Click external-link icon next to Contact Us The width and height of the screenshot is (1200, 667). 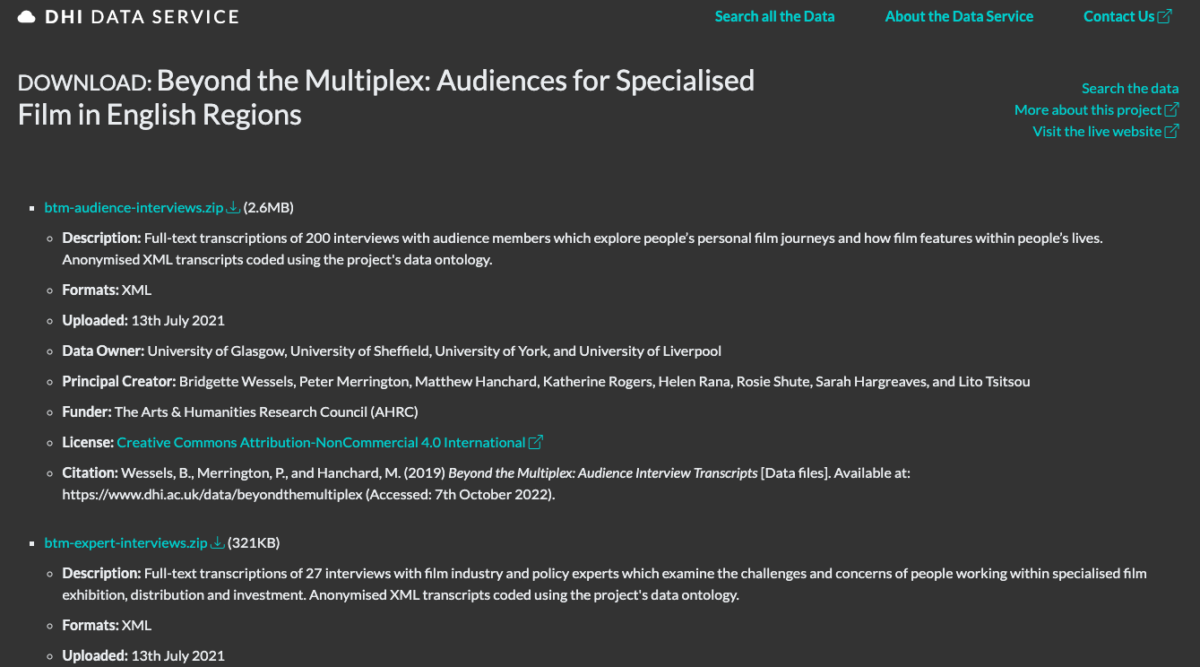pyautogui.click(x=1164, y=17)
